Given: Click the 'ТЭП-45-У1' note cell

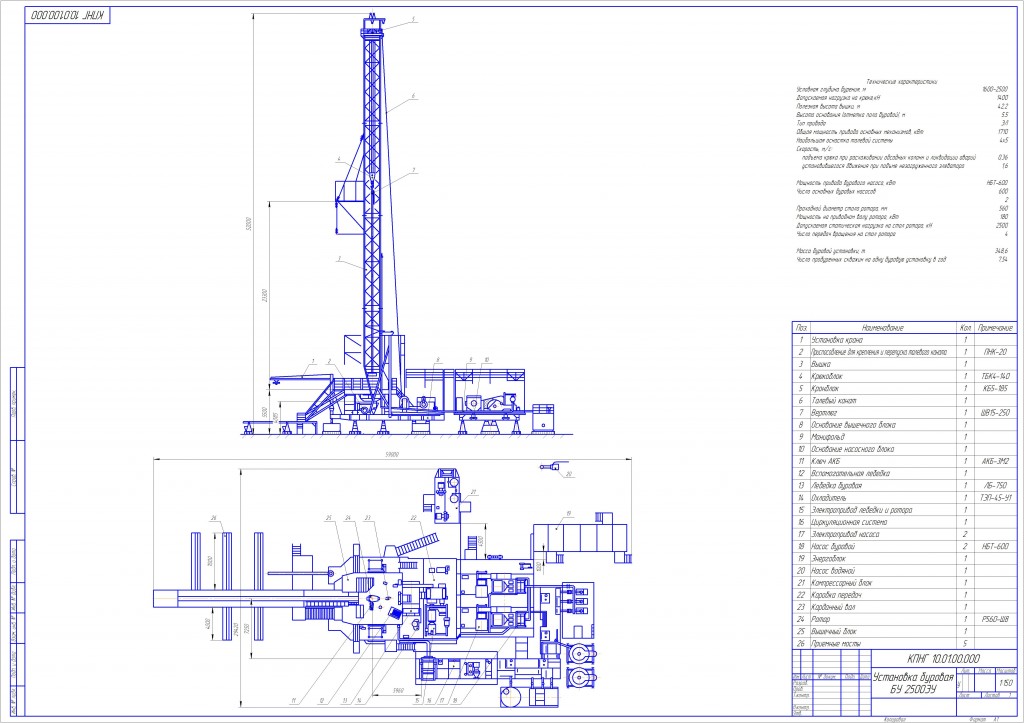Looking at the screenshot, I should [x=995, y=498].
